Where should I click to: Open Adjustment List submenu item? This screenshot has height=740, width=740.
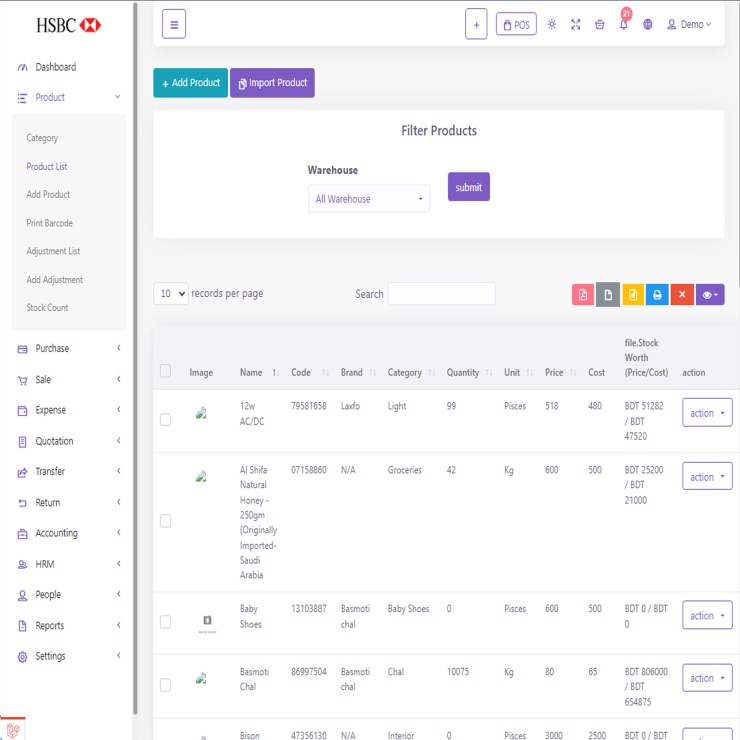point(53,251)
